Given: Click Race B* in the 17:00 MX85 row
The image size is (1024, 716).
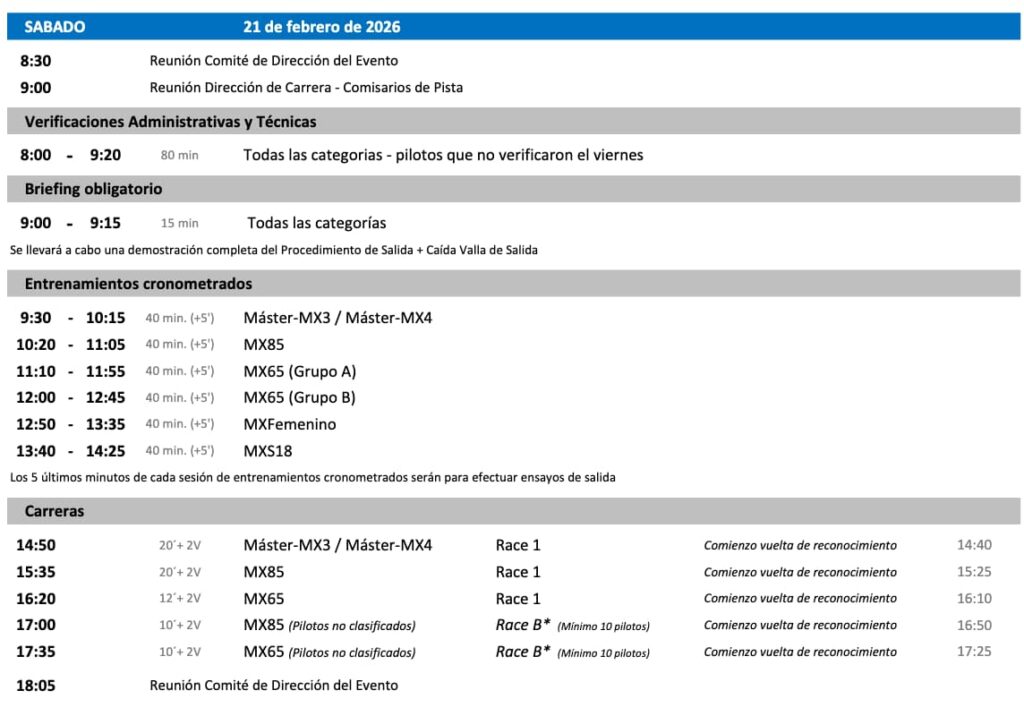Looking at the screenshot, I should (523, 625).
